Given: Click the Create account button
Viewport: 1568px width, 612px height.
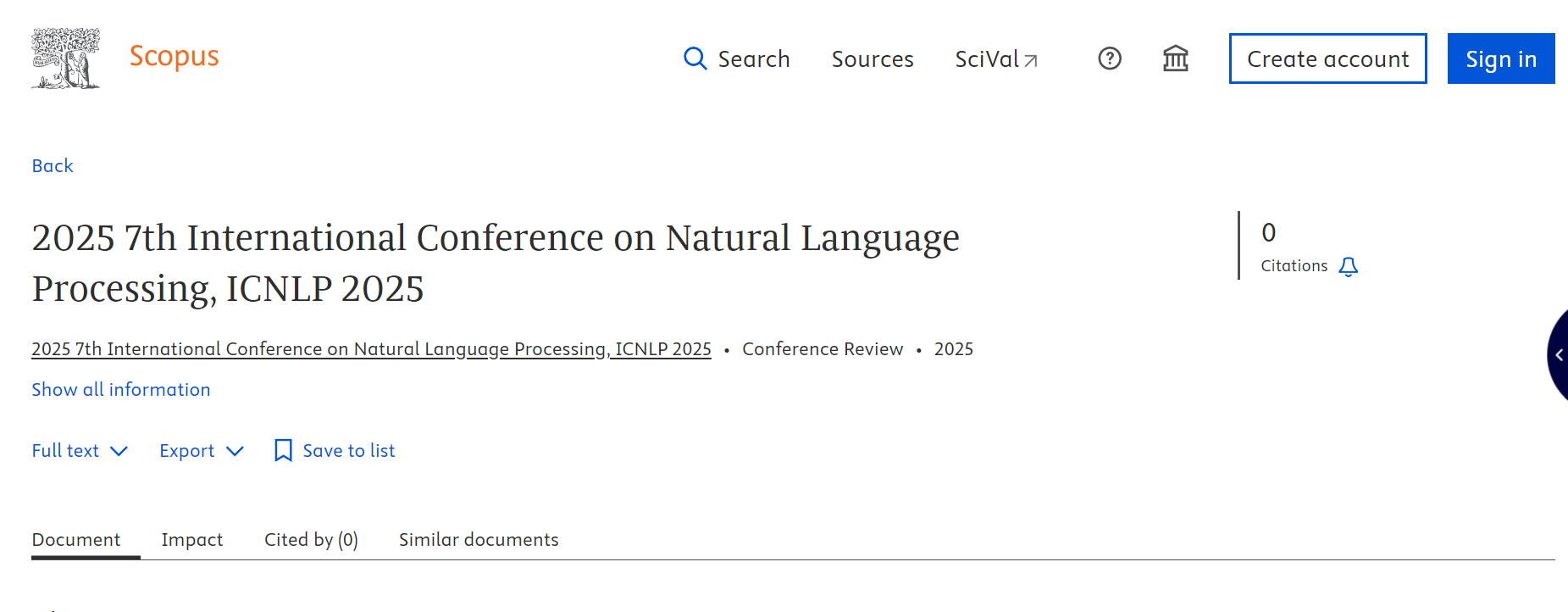Looking at the screenshot, I should click(x=1327, y=58).
